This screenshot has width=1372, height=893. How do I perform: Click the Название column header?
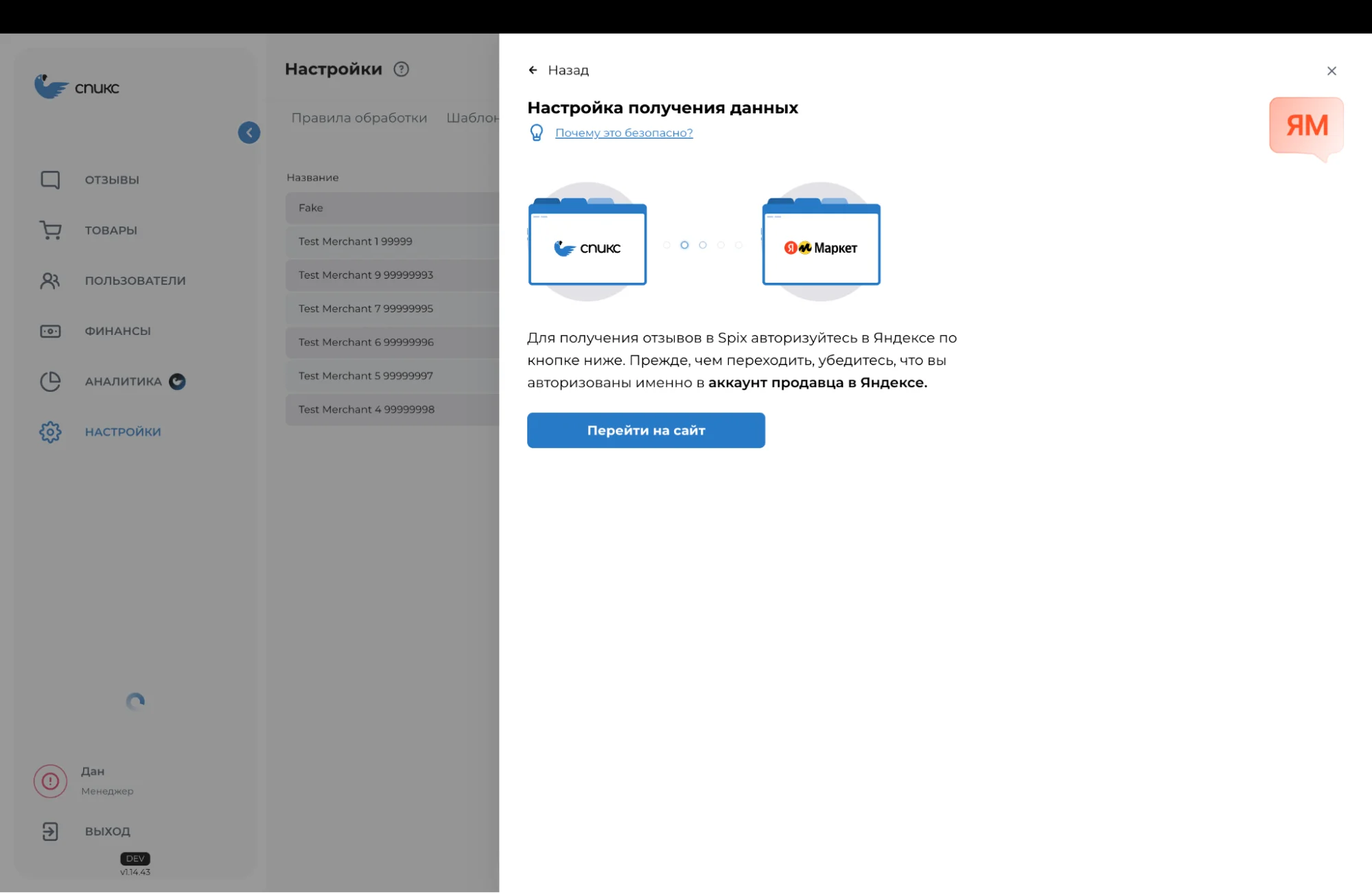pos(312,177)
